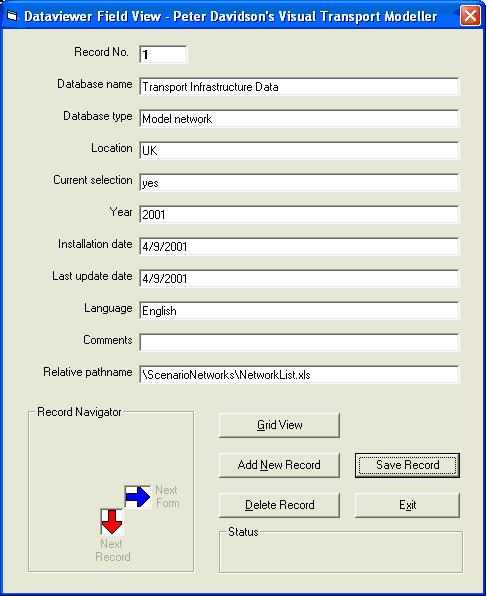
Task: Click the Add New Record button
Action: [279, 465]
